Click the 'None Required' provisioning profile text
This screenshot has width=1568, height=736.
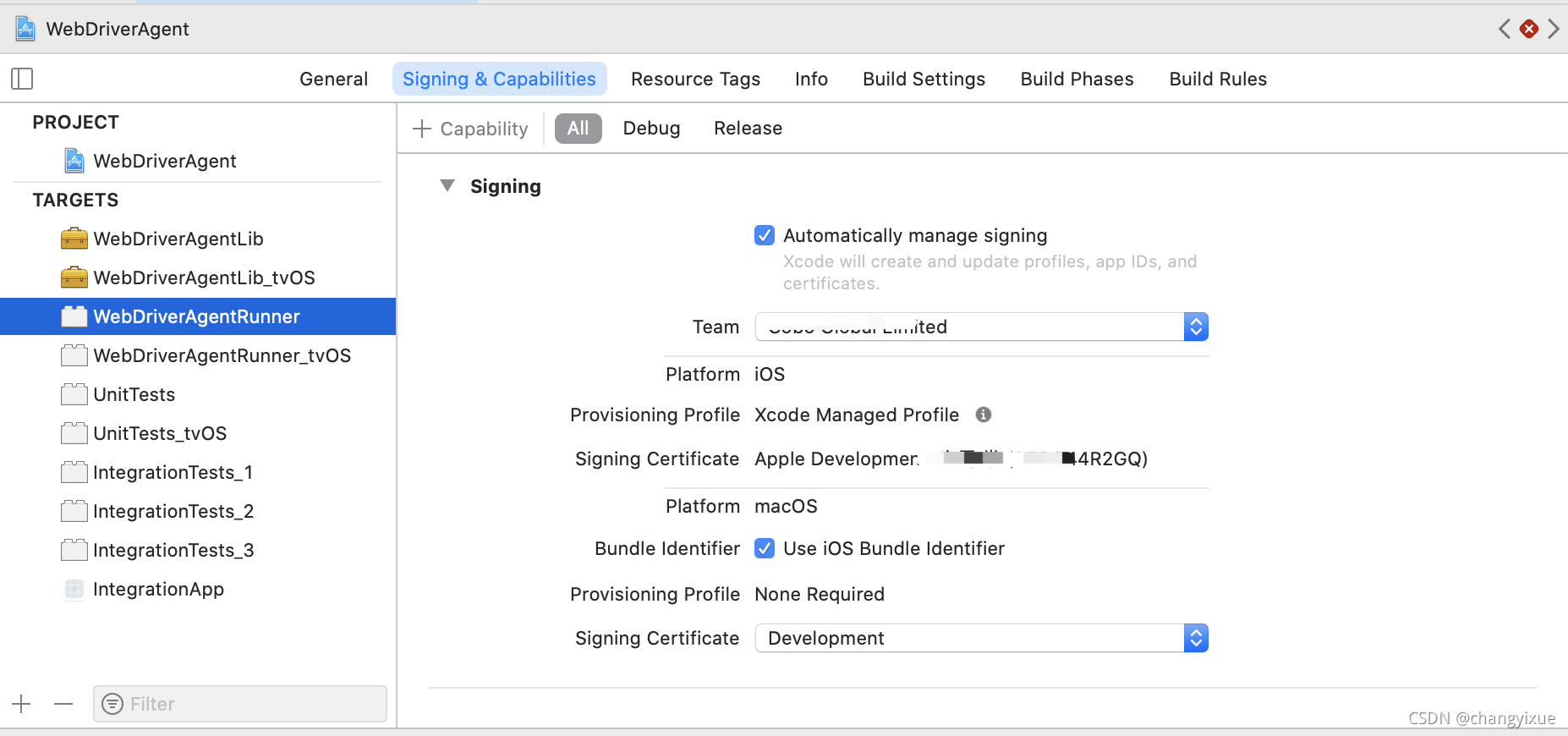click(820, 594)
